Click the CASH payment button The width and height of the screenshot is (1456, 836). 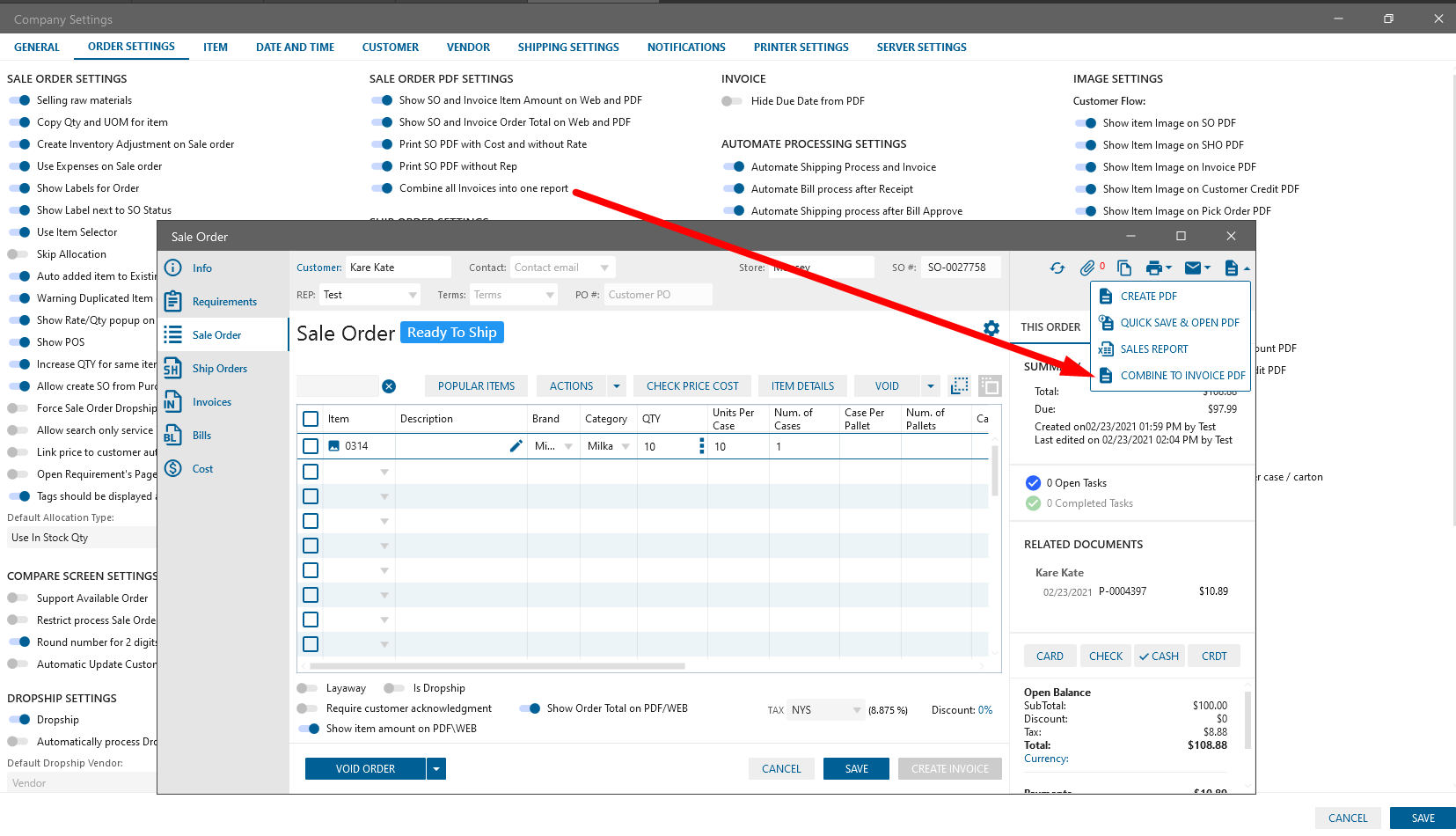pyautogui.click(x=1158, y=656)
